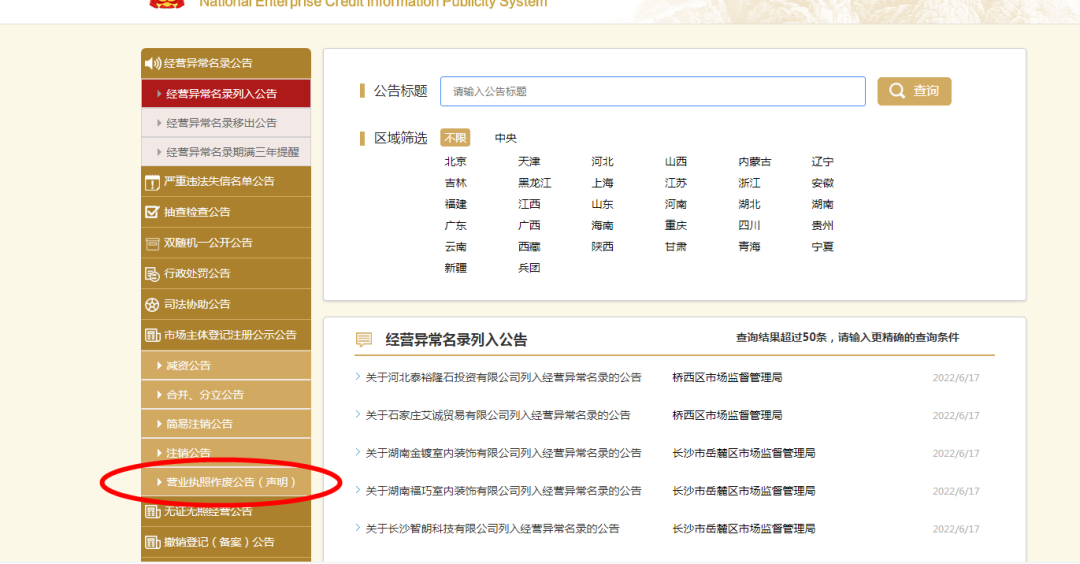Click the checkmark icon beside 抽查检查公告

coord(152,212)
